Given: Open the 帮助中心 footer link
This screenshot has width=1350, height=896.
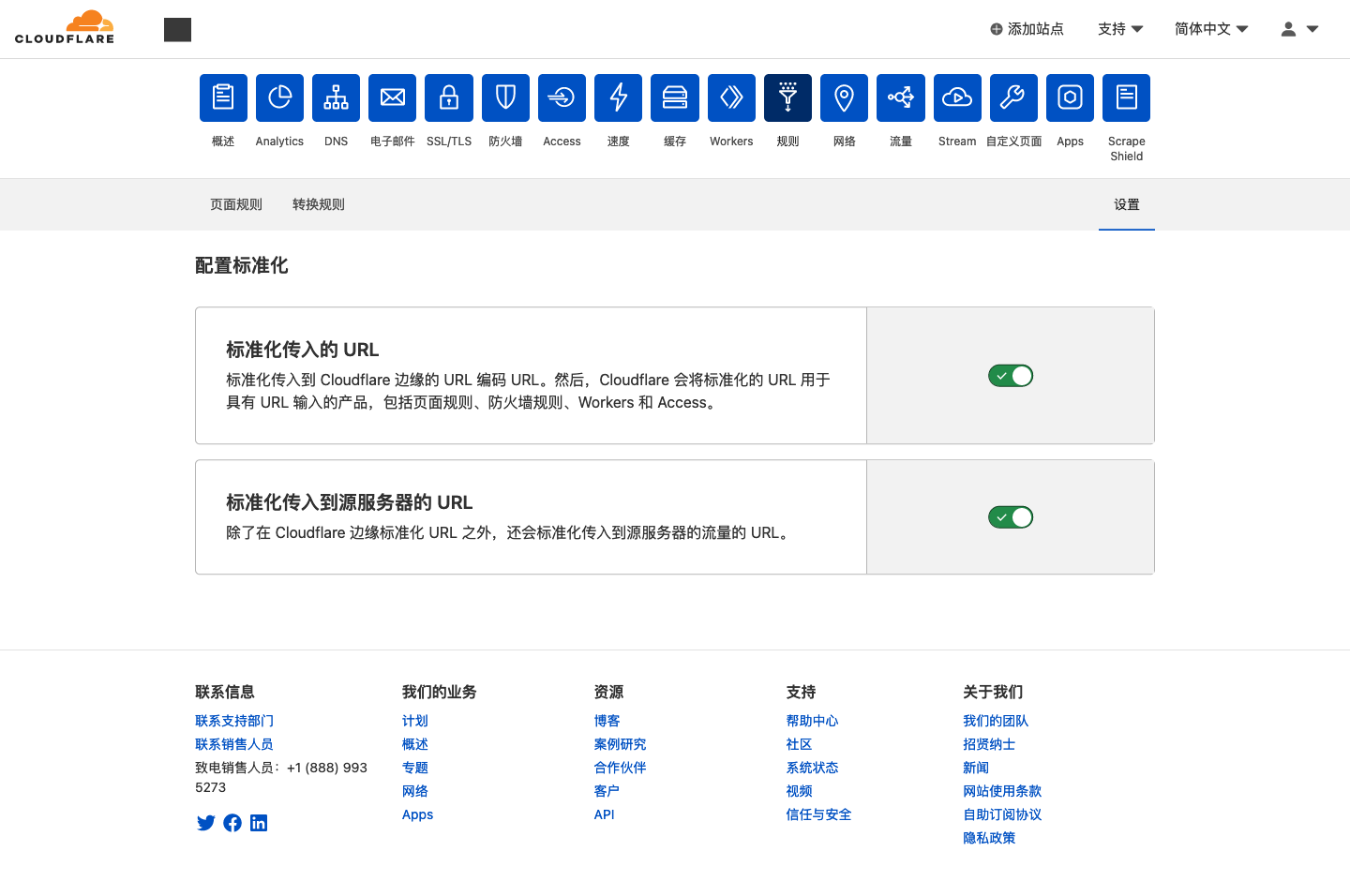Looking at the screenshot, I should click(812, 721).
